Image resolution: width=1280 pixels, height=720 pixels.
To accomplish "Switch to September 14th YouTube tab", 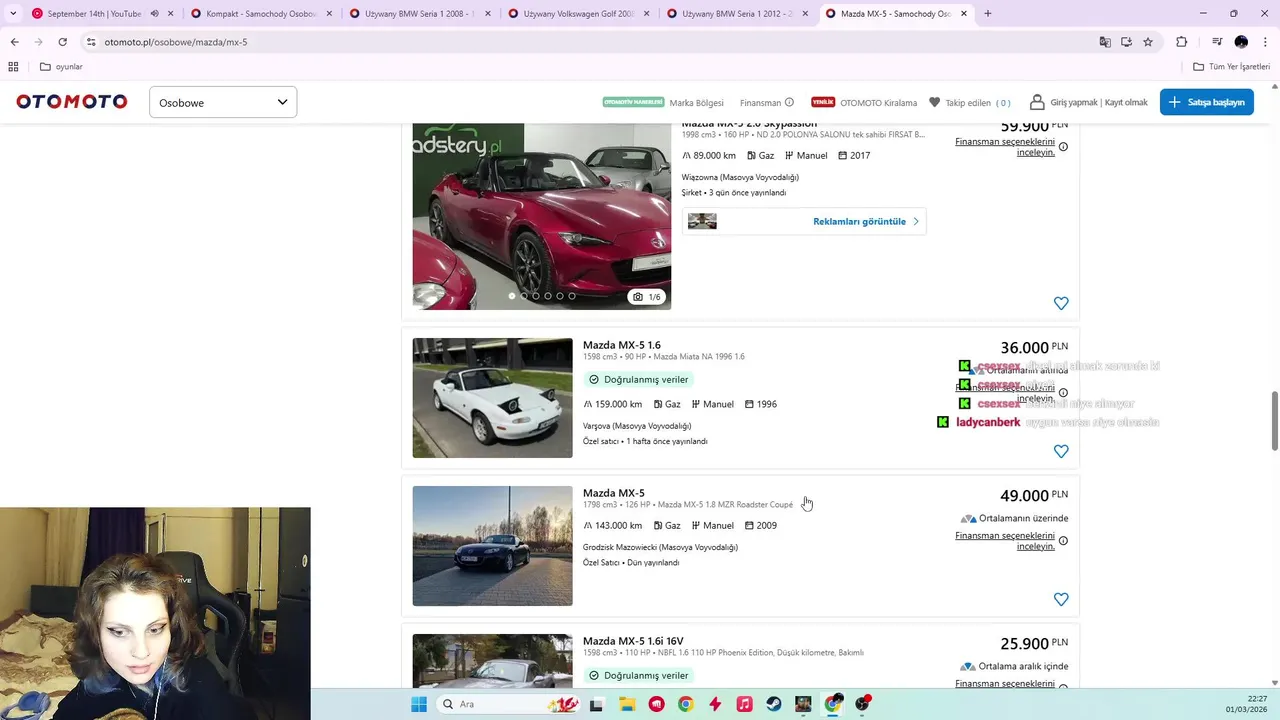I will pyautogui.click(x=94, y=14).
